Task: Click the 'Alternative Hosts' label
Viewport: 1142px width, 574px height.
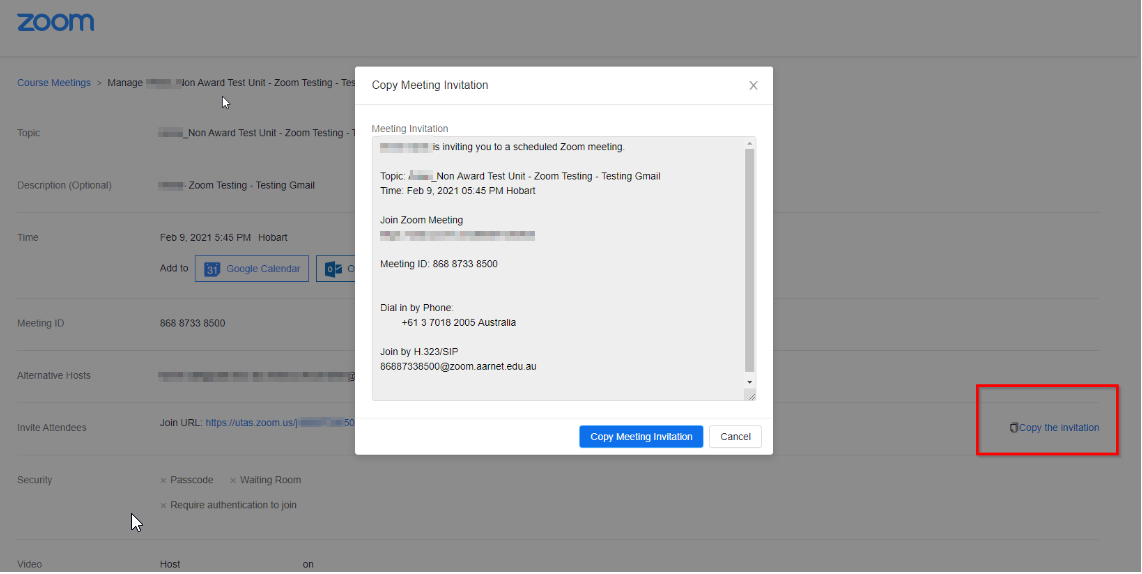Action: click(x=54, y=376)
